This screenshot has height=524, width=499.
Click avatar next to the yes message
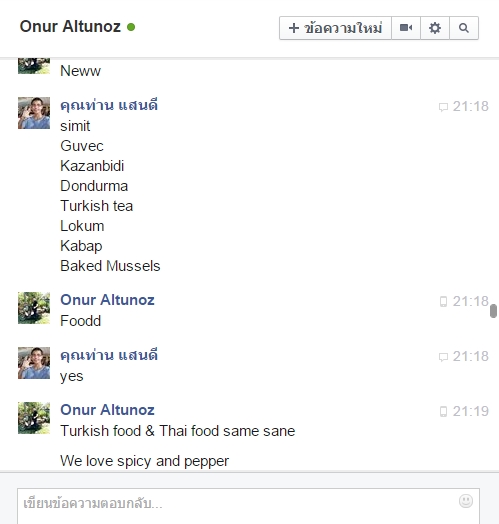pyautogui.click(x=34, y=363)
